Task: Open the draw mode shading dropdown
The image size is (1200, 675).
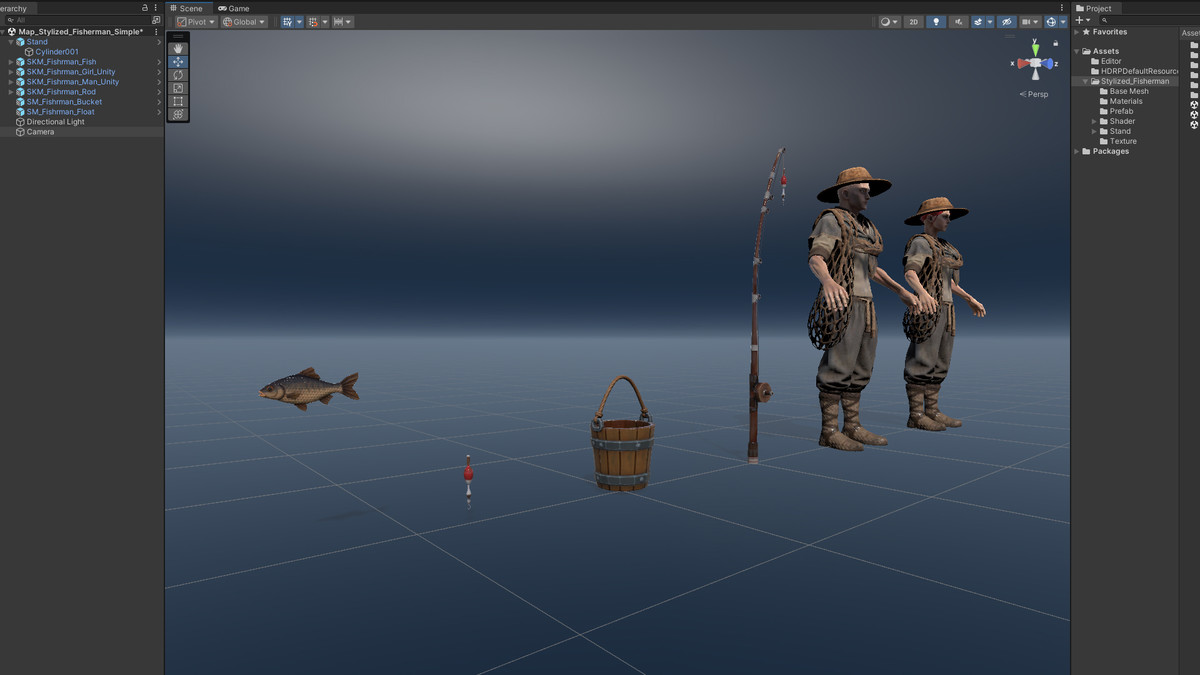Action: click(889, 21)
